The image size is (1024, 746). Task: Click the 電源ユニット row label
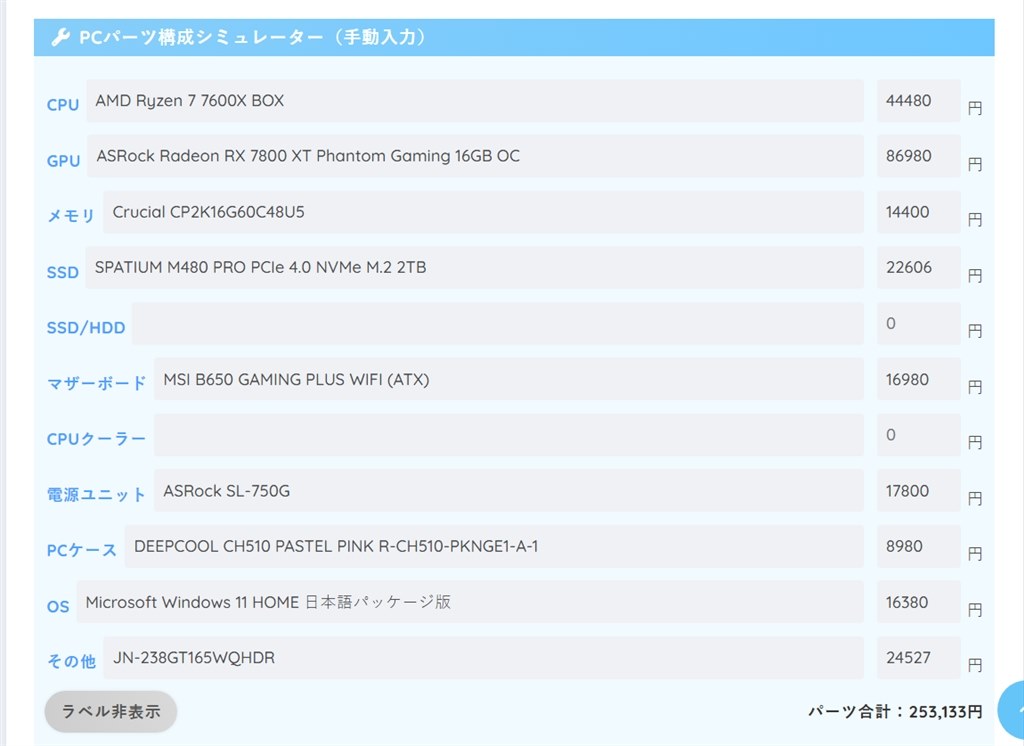(x=96, y=495)
